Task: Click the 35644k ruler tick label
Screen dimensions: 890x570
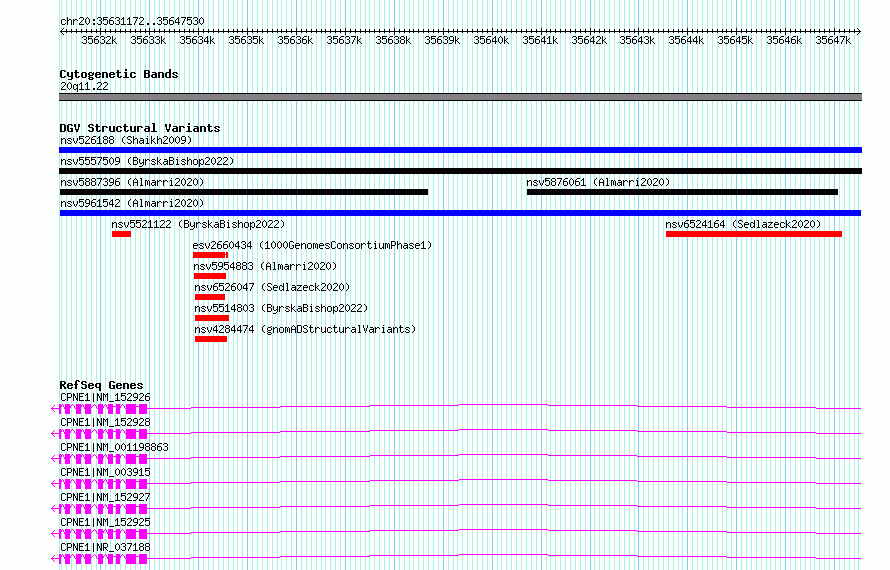Action: (686, 40)
